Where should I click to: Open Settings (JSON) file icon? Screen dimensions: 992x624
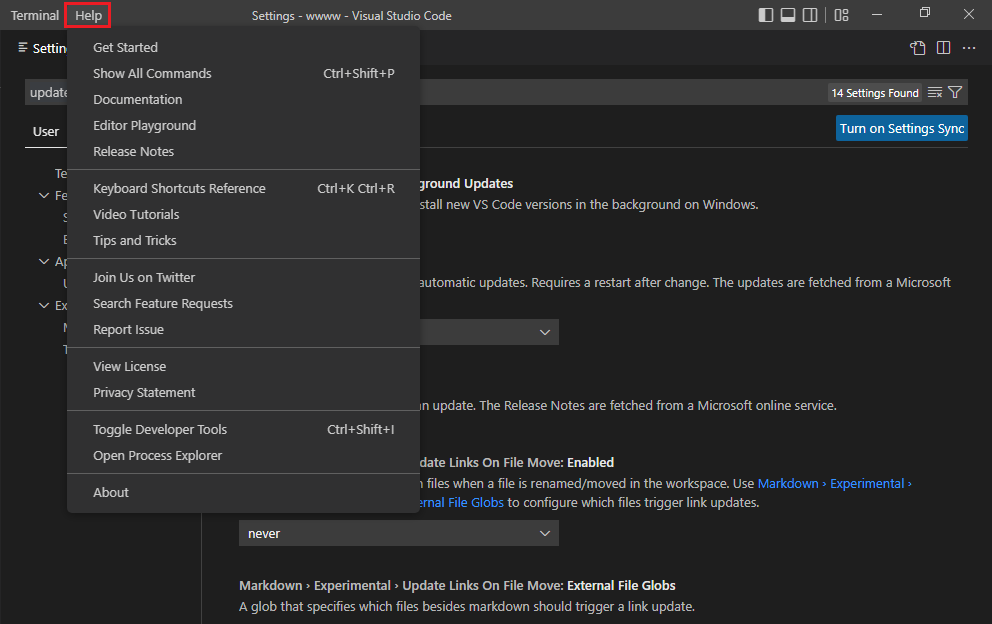point(917,48)
